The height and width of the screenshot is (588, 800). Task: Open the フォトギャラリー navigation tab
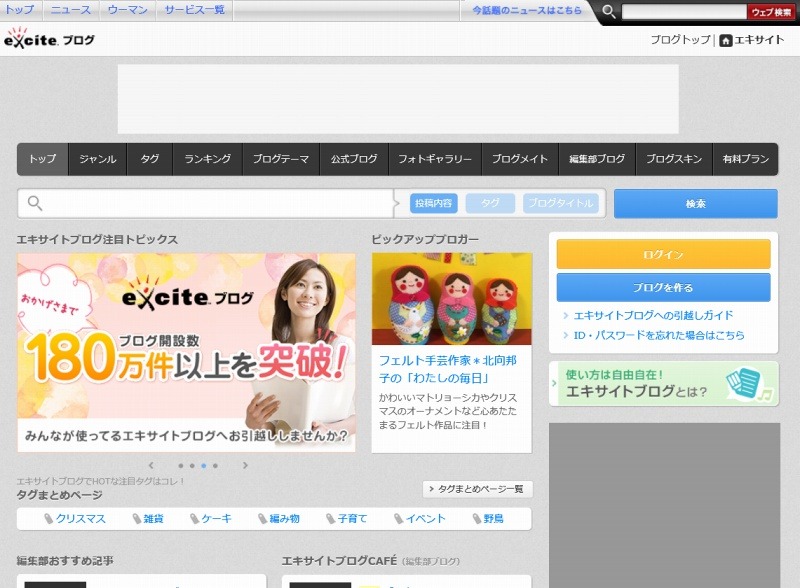[x=435, y=159]
